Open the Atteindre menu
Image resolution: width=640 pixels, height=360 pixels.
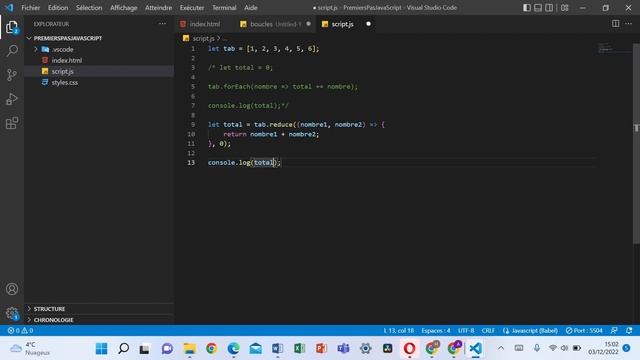click(x=158, y=8)
